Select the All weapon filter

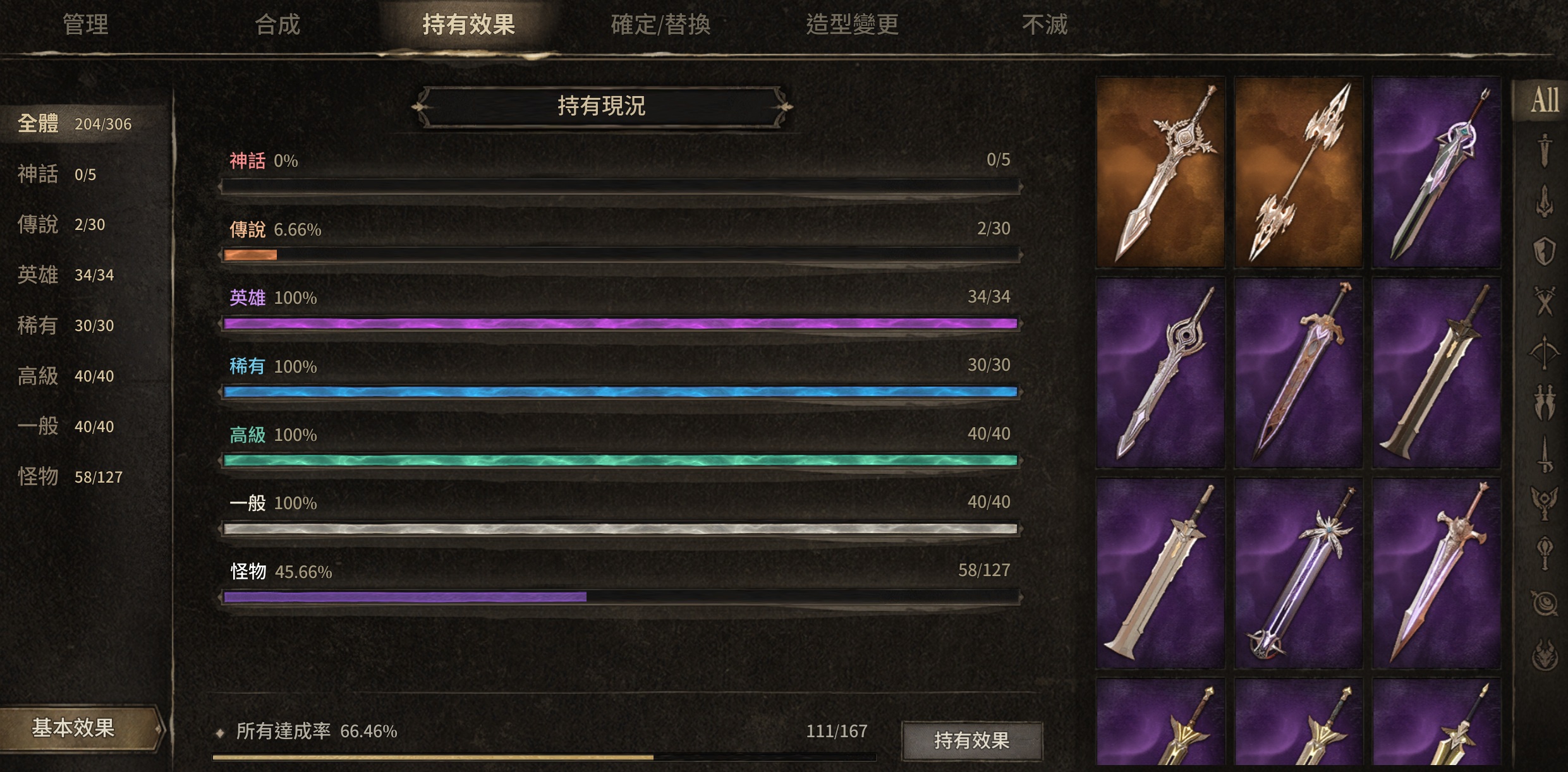point(1543,100)
